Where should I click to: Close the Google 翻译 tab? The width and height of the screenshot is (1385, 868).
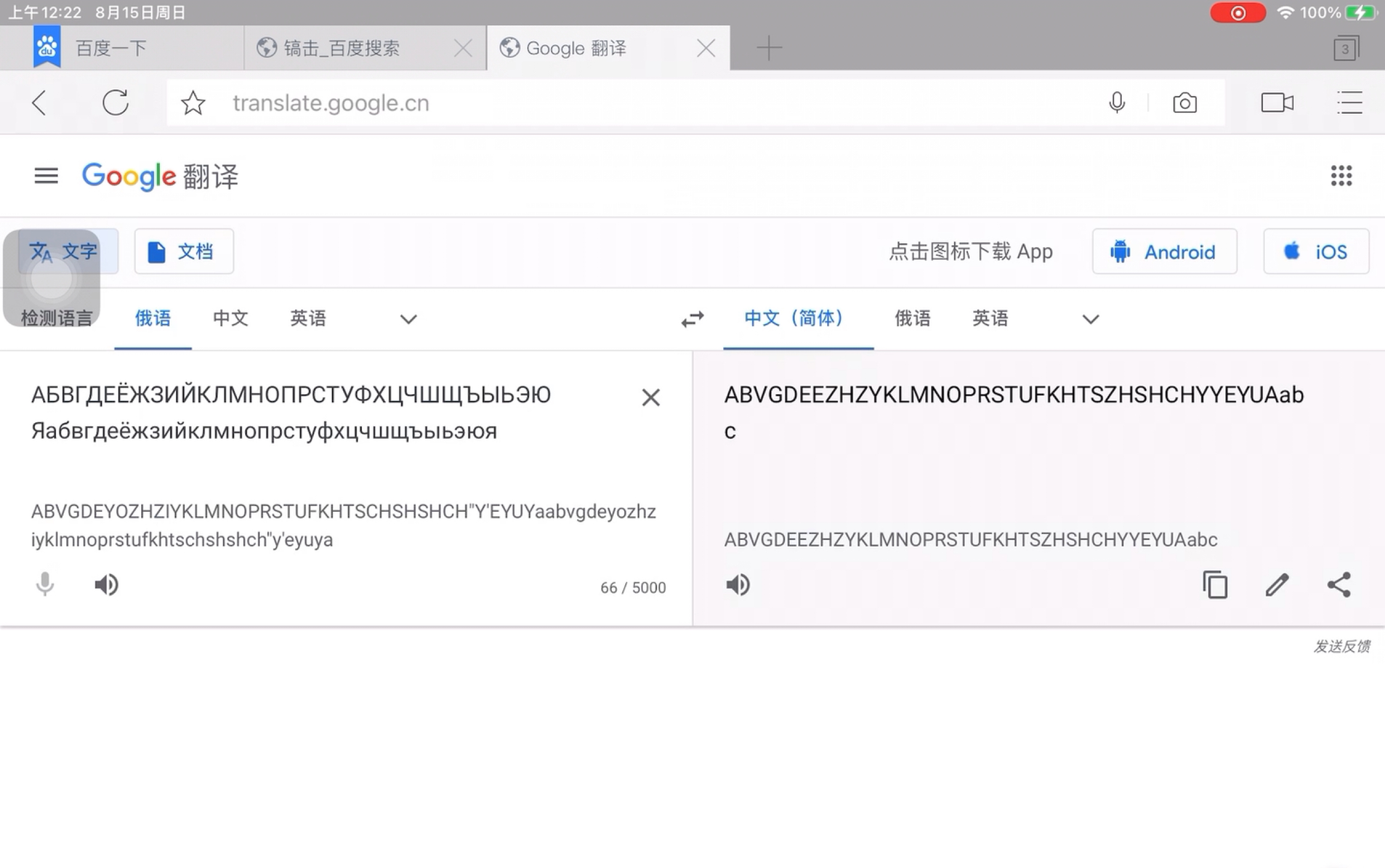coord(706,47)
